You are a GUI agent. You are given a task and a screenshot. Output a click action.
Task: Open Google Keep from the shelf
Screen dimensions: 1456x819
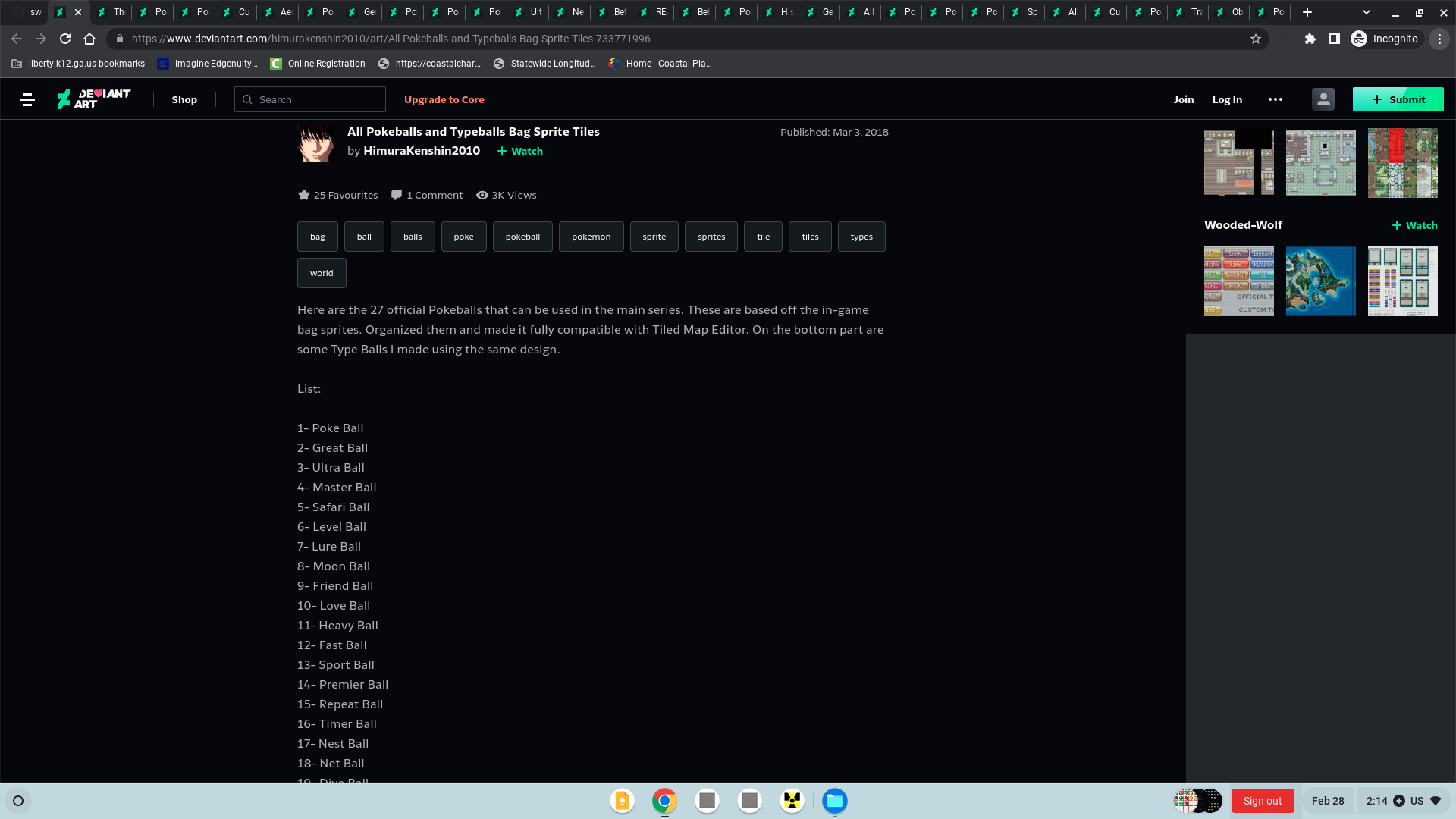coord(622,801)
